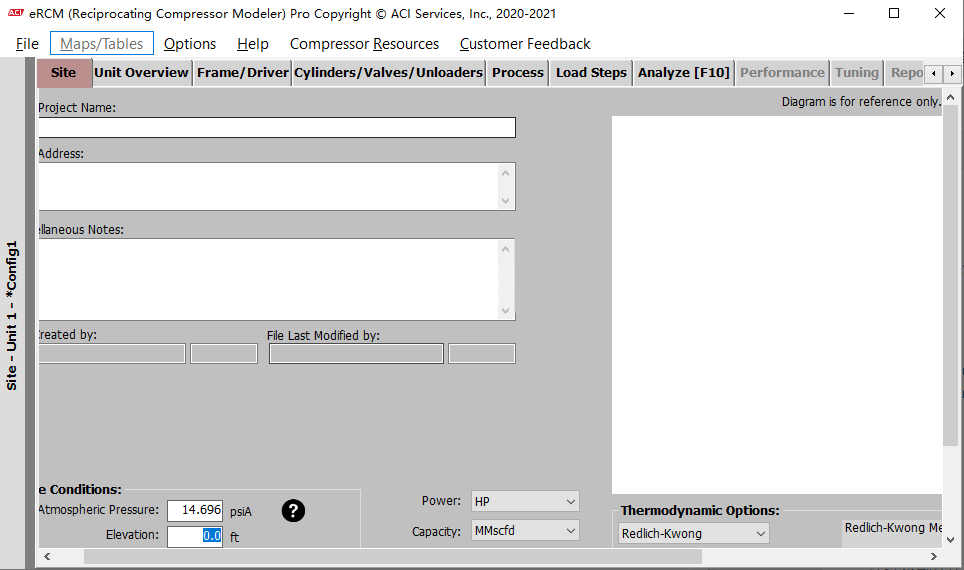Image resolution: width=964 pixels, height=570 pixels.
Task: Click the File Last Modified by name field
Action: pyautogui.click(x=356, y=354)
